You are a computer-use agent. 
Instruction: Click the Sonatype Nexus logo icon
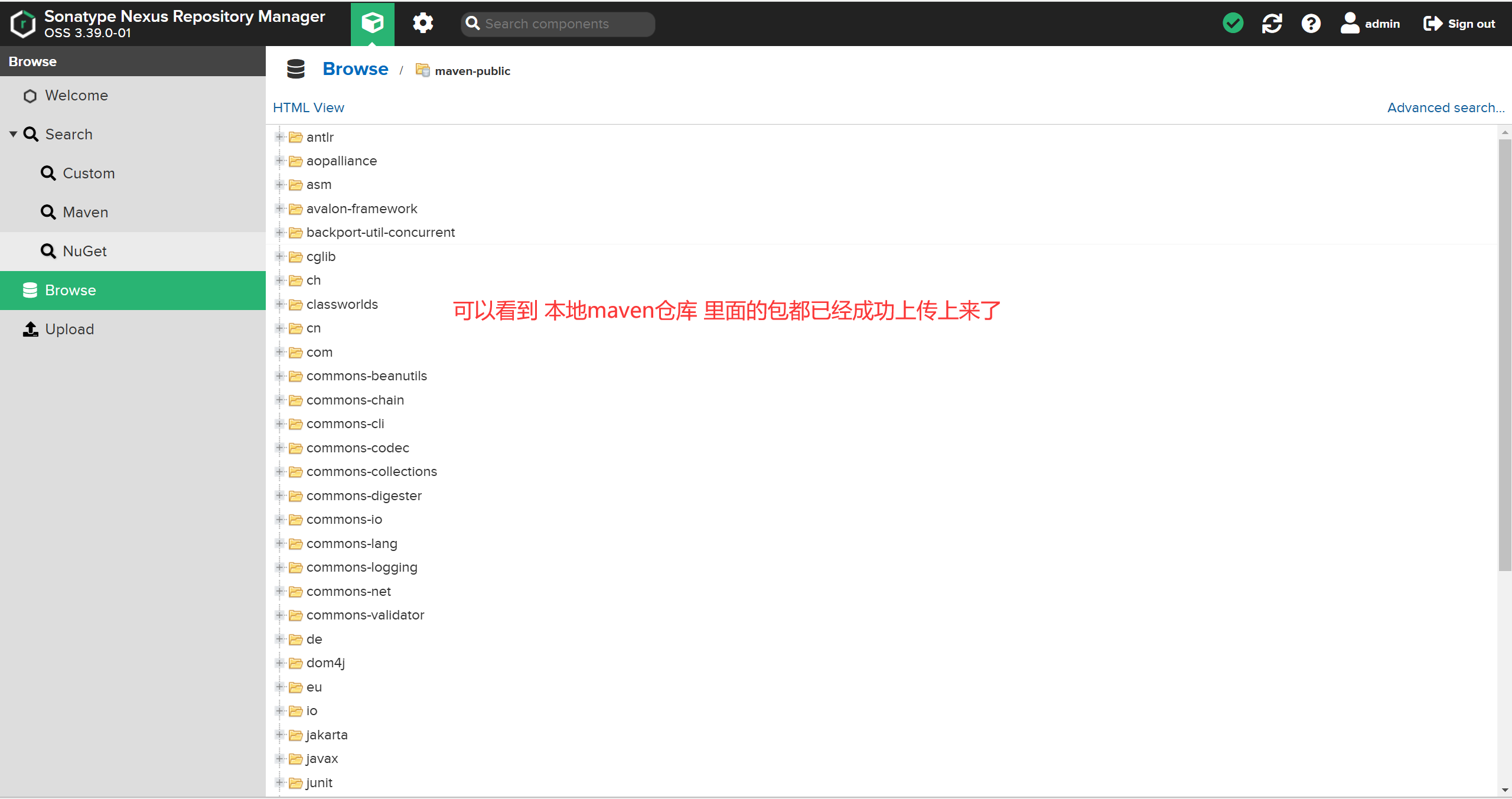tap(23, 24)
